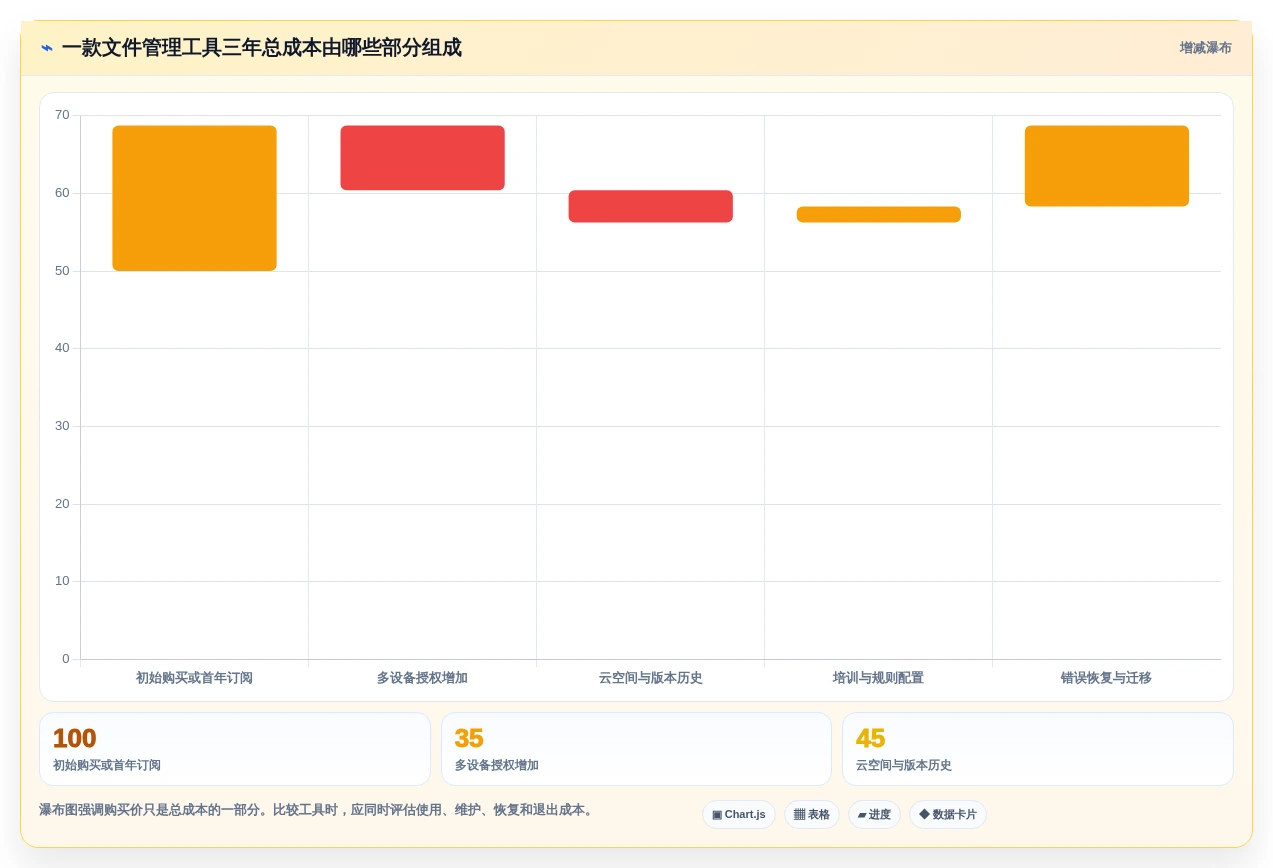This screenshot has width=1273, height=868.
Task: Select the red bar for 云空间与版本历史
Action: click(650, 206)
